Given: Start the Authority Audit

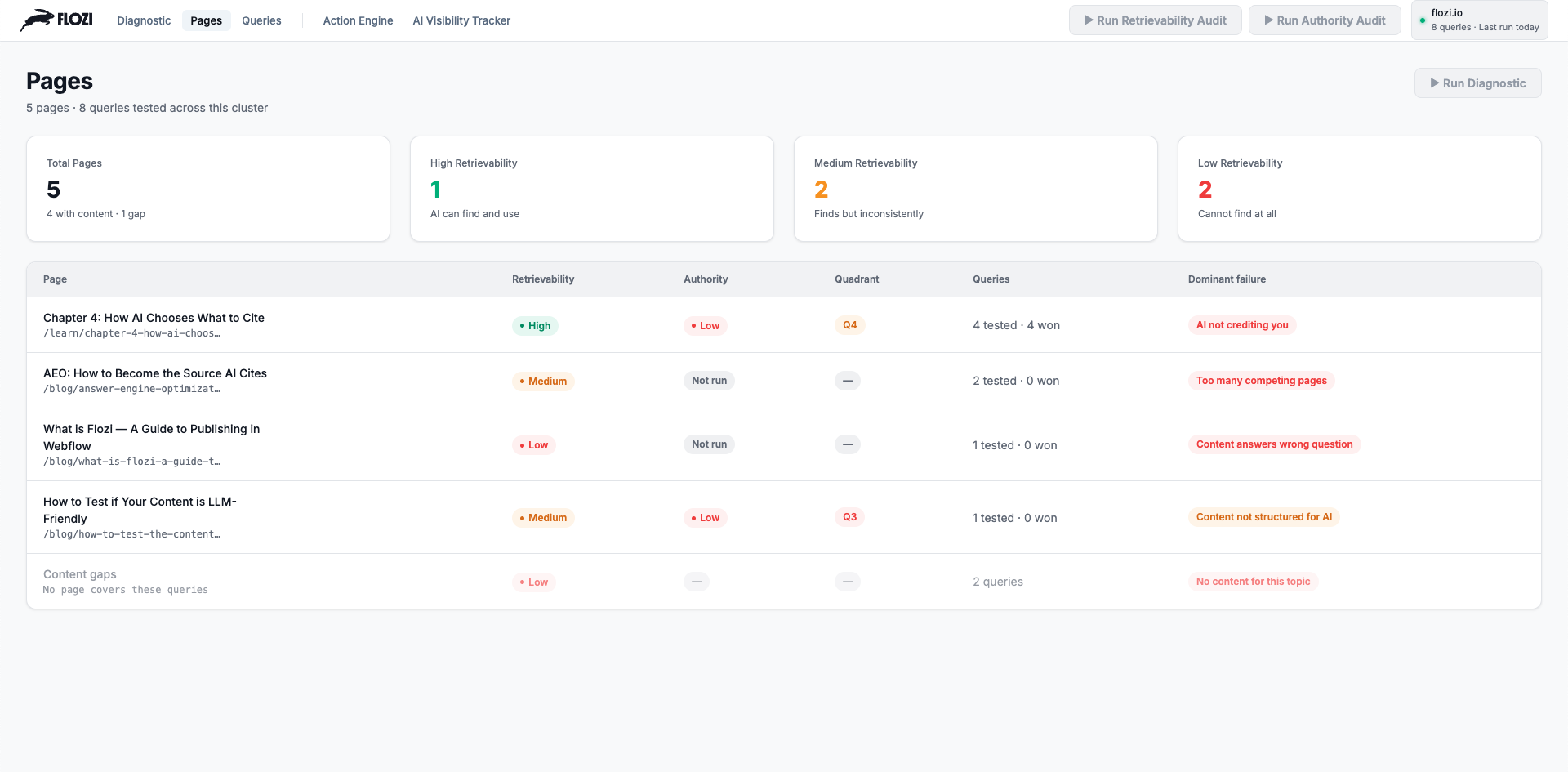Looking at the screenshot, I should pos(1325,20).
